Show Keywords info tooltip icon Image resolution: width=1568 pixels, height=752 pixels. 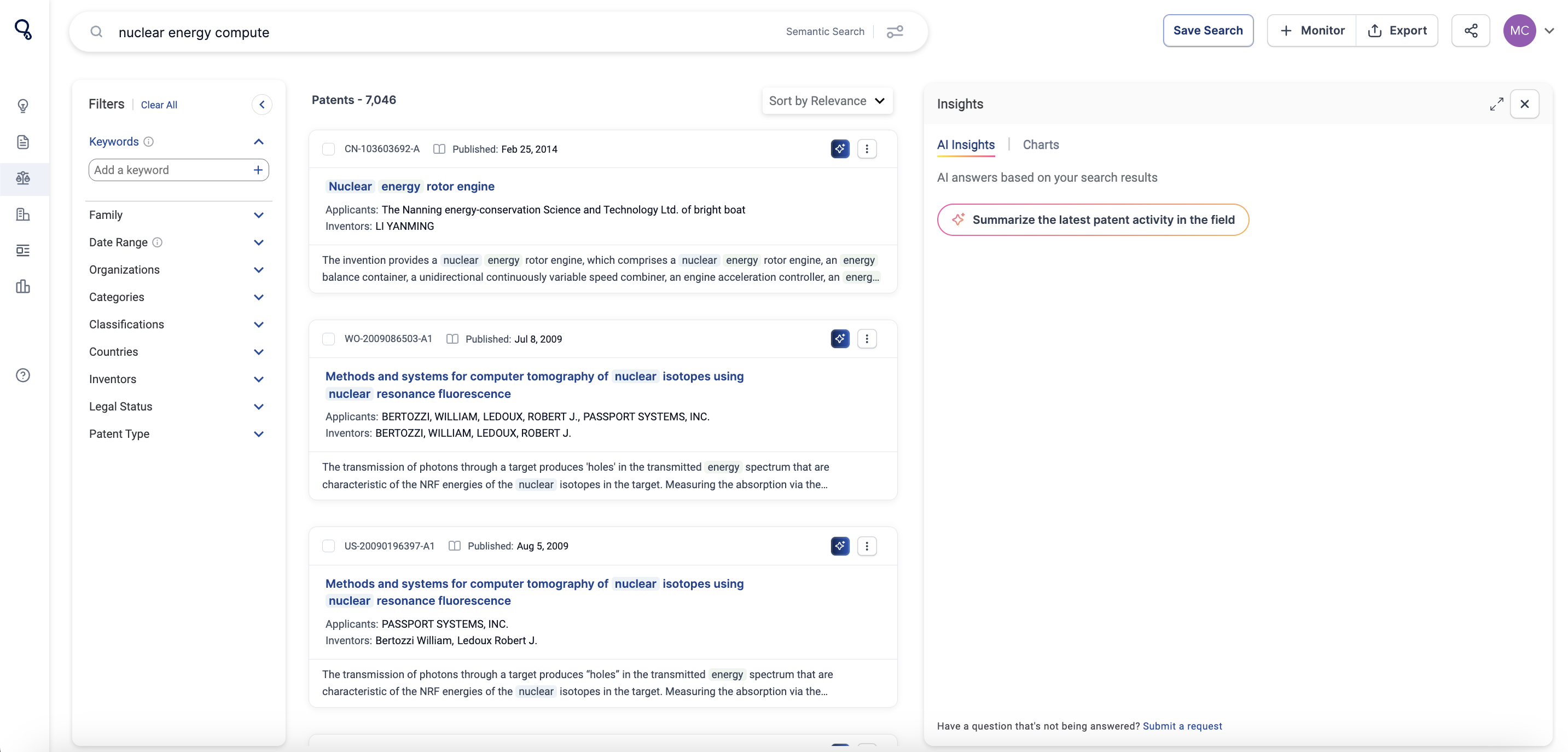(x=148, y=142)
